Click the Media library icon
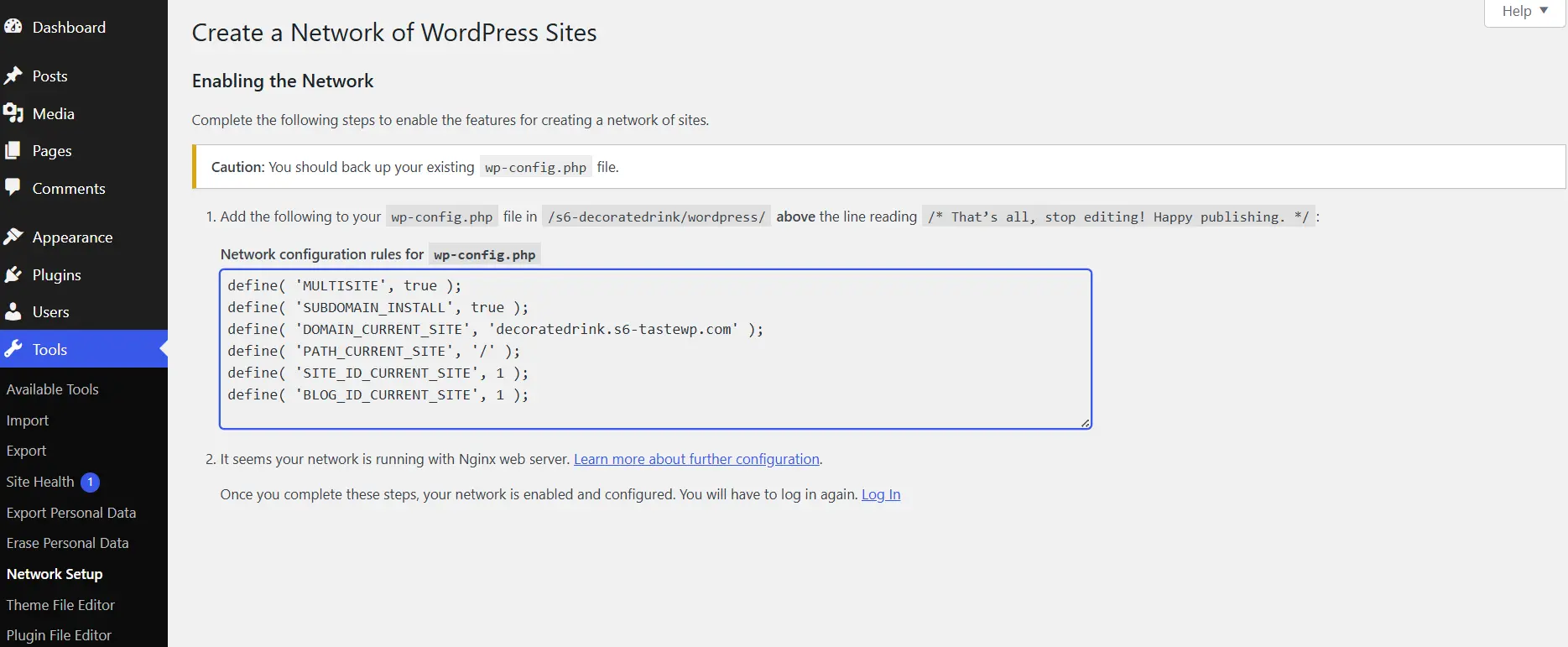 point(13,113)
